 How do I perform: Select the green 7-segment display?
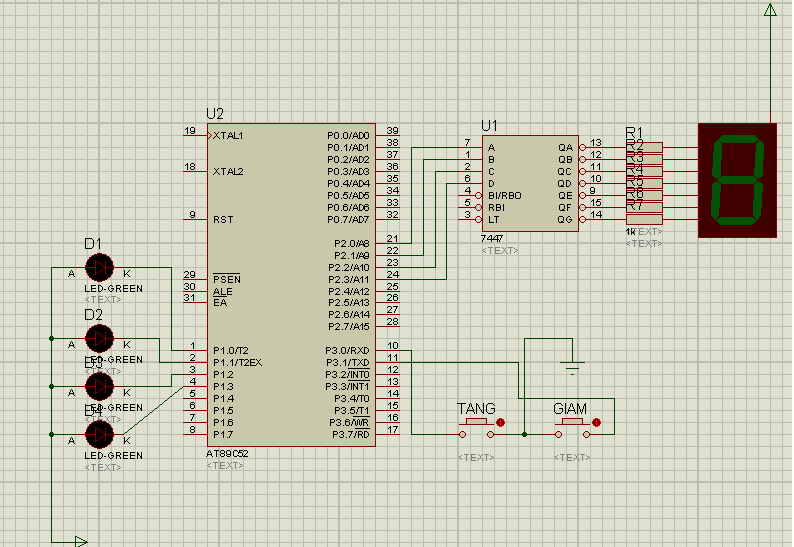738,181
